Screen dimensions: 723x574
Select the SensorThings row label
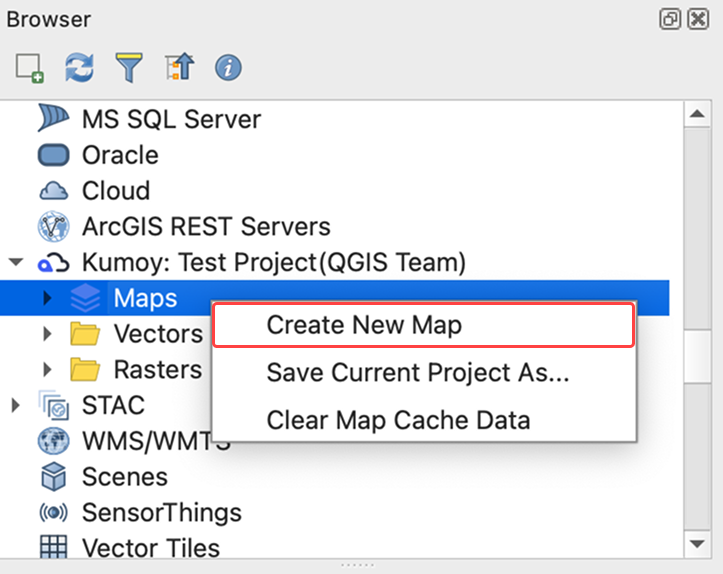tap(161, 513)
